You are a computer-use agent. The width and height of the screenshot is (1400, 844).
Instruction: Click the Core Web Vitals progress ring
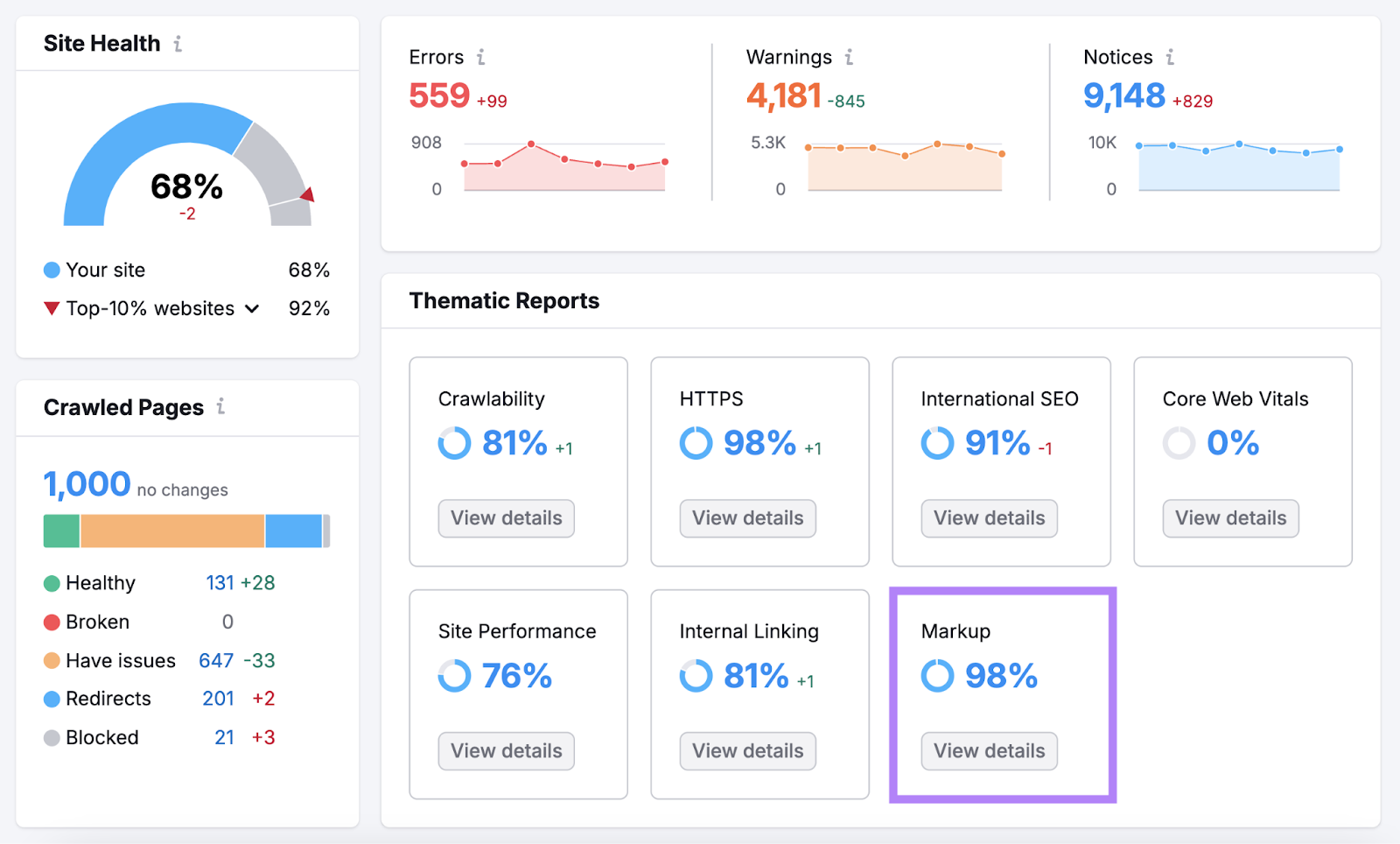pos(1179,443)
